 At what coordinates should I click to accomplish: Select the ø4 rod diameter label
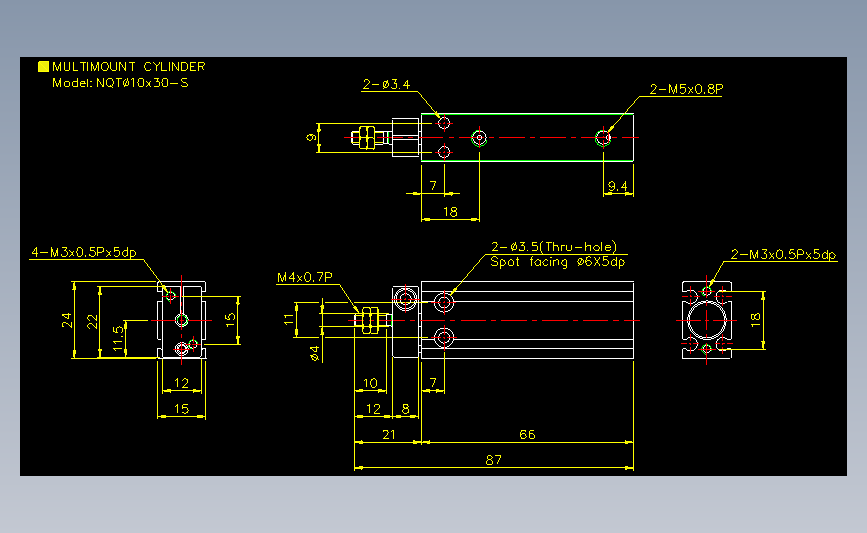pos(314,353)
